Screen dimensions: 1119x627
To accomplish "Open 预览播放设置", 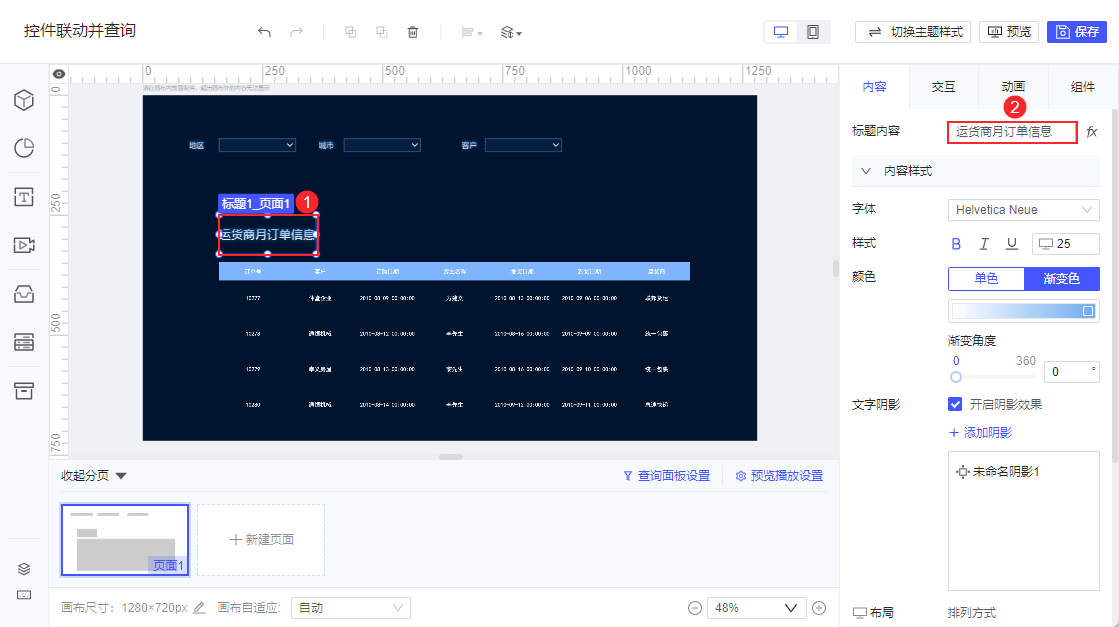I will coord(779,476).
